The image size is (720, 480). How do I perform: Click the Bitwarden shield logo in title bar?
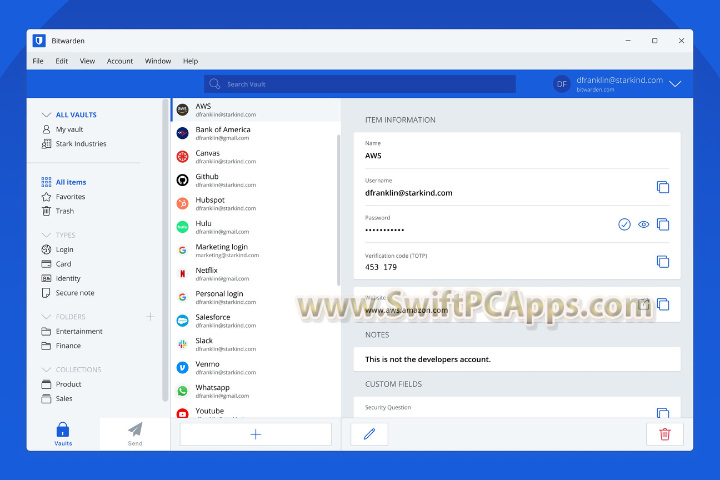tap(39, 41)
